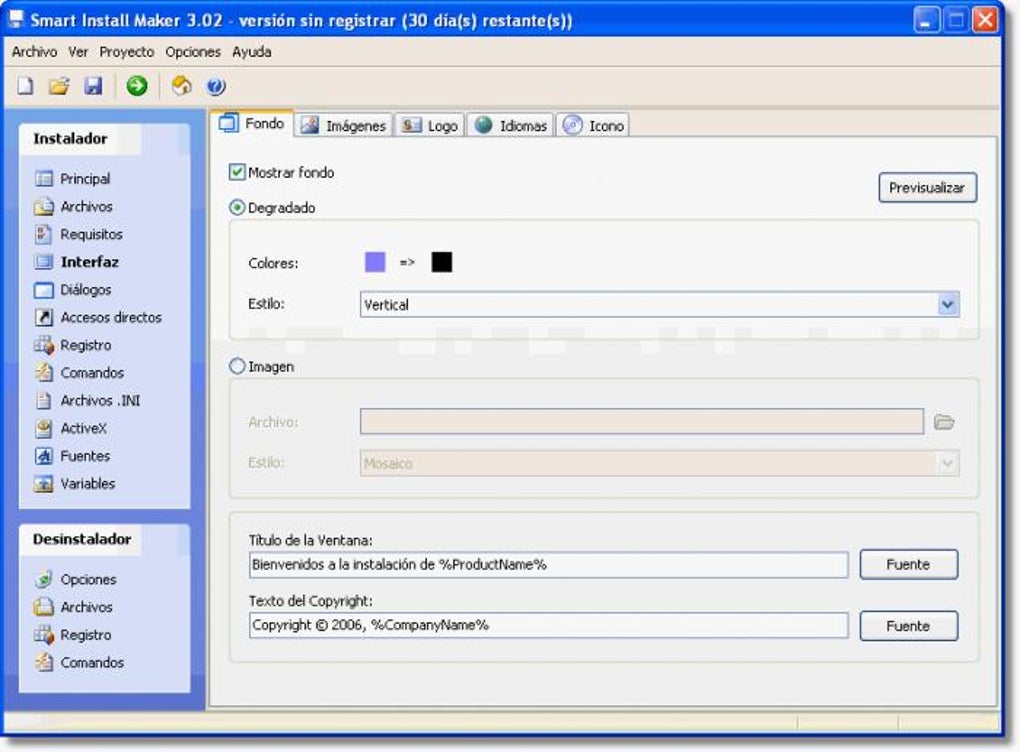
Task: Open Desinstalador Archivos icon
Action: pos(44,607)
